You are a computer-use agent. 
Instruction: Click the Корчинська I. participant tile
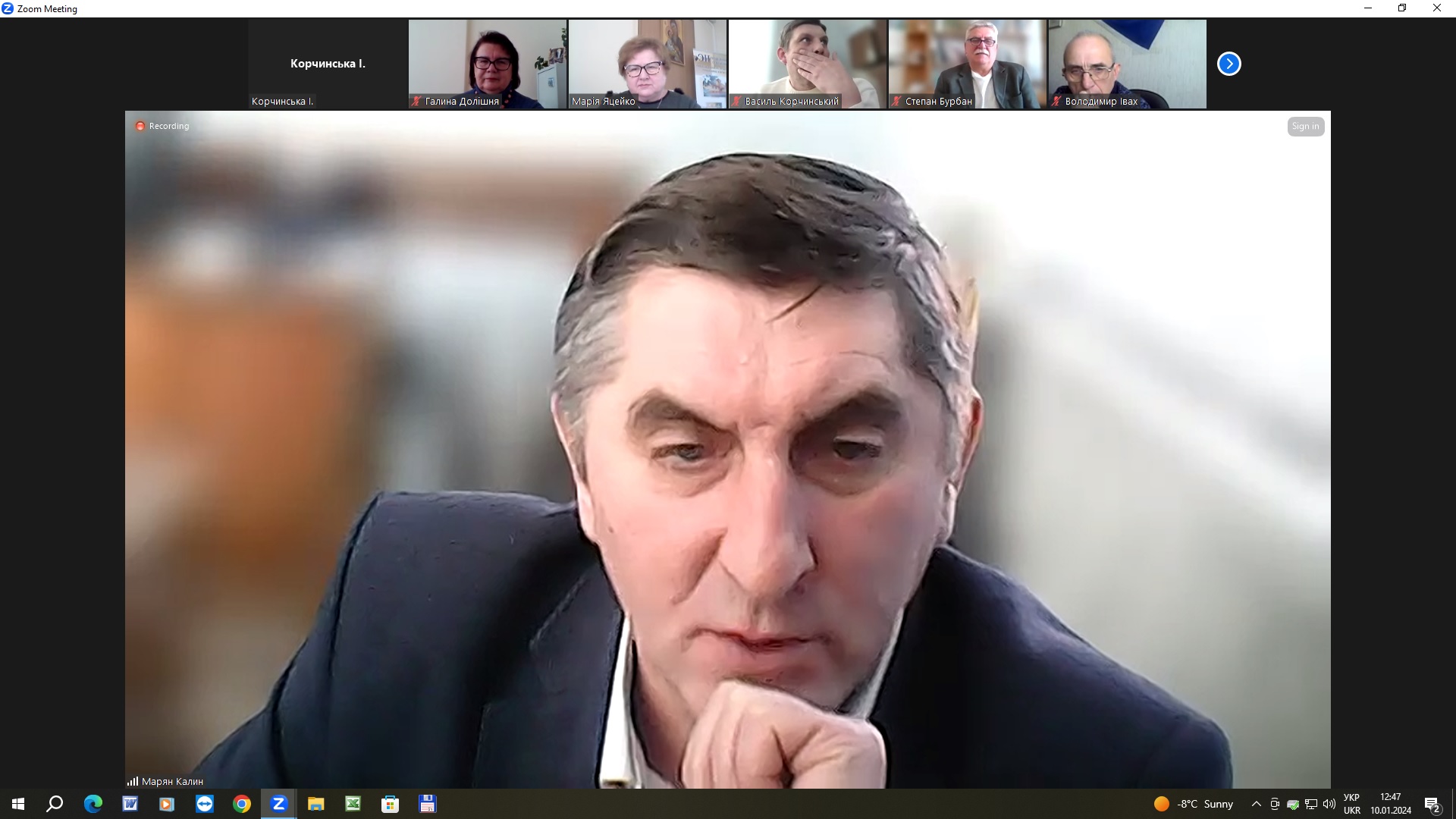click(328, 64)
